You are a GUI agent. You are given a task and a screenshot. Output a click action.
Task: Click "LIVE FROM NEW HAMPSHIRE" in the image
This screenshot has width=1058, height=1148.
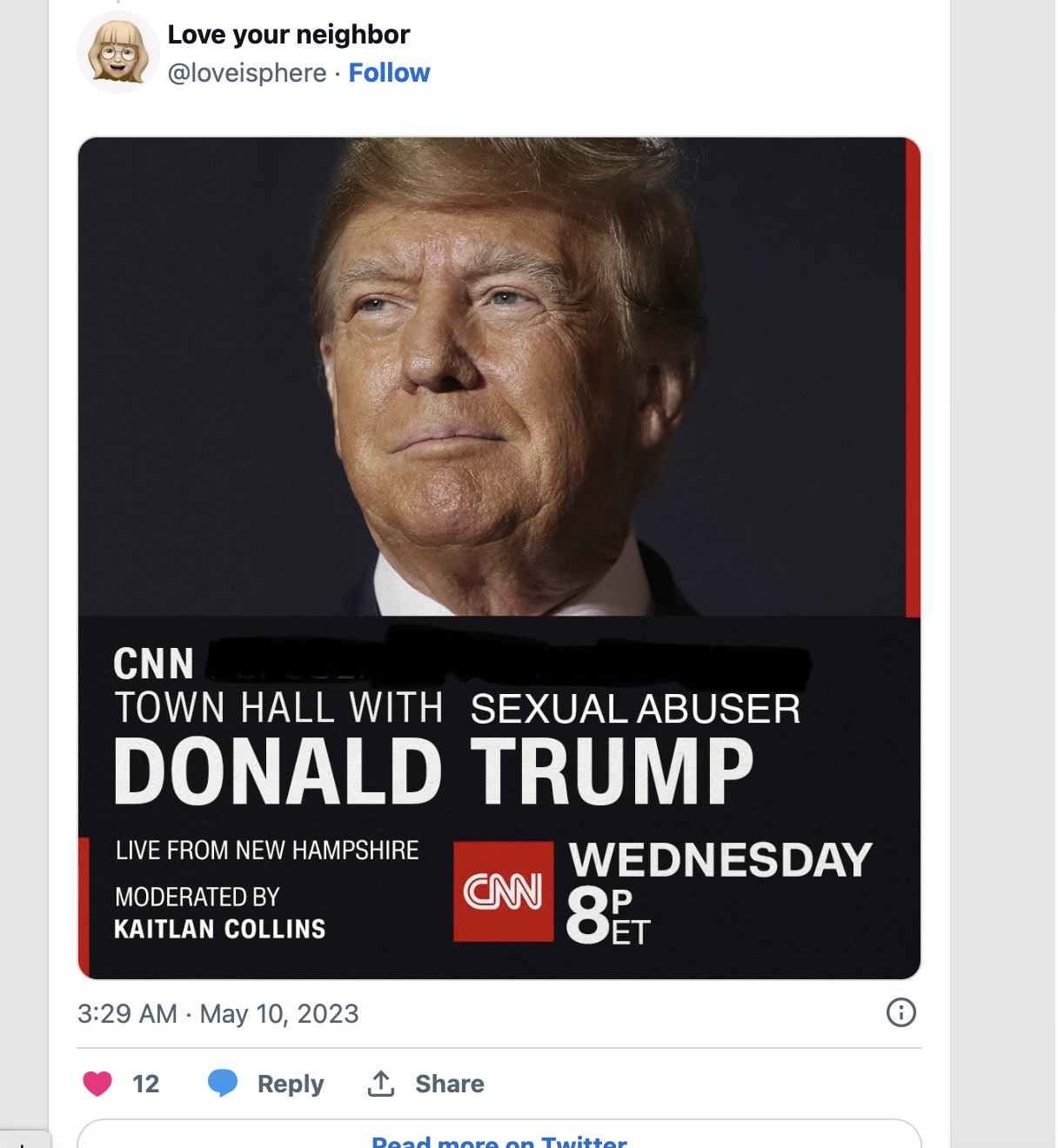[x=267, y=850]
